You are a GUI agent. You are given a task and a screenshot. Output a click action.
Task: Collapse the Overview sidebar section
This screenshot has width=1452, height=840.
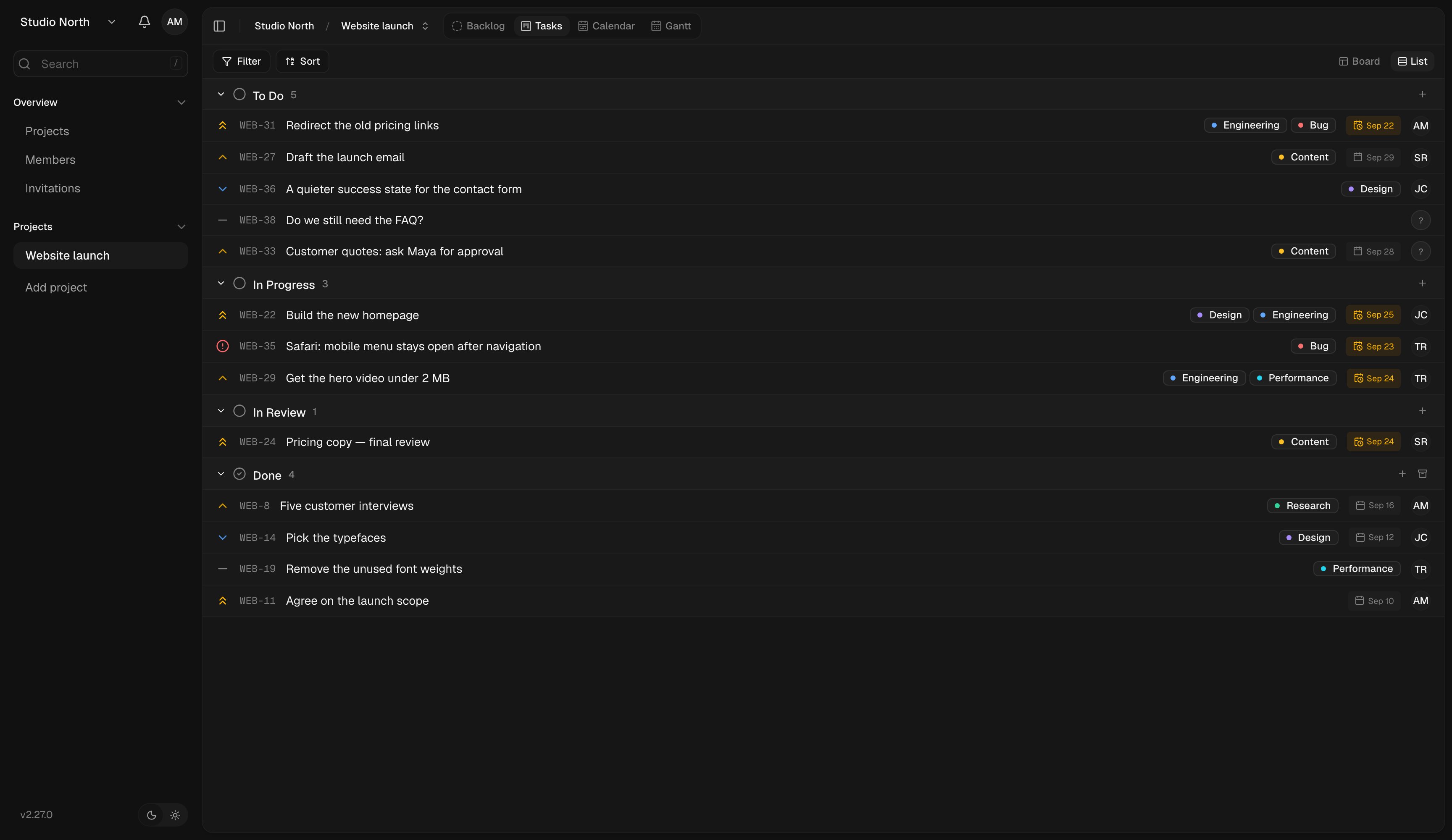pyautogui.click(x=181, y=102)
